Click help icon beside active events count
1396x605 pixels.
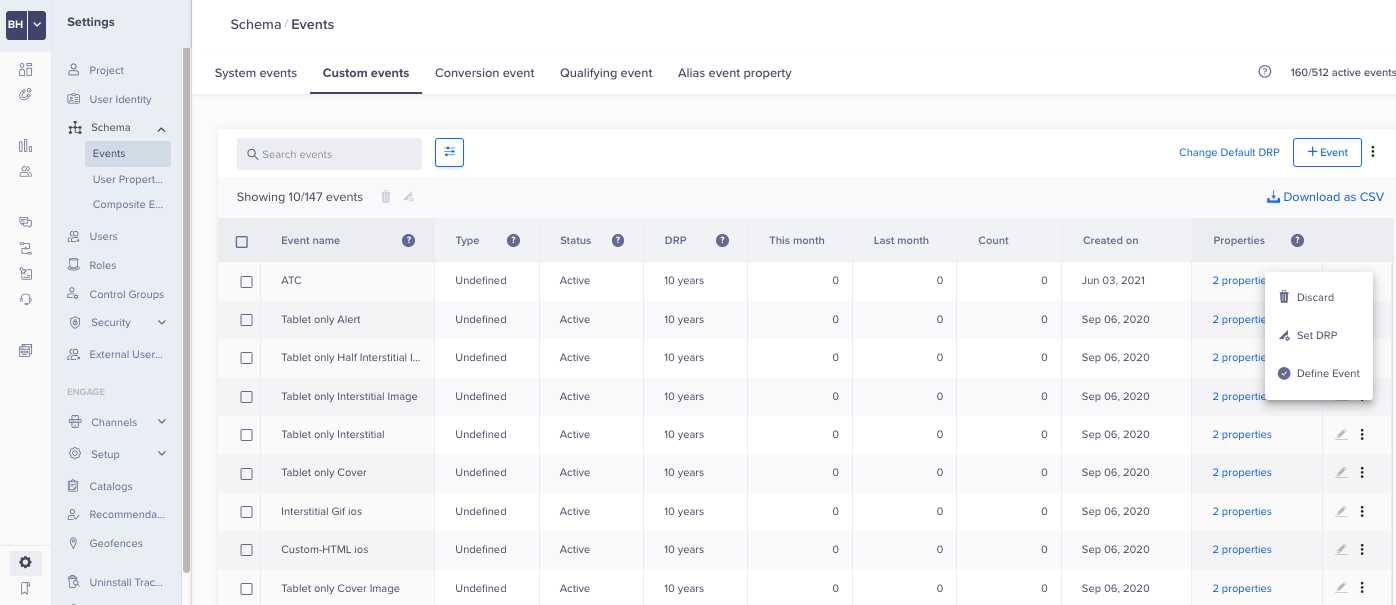1265,72
